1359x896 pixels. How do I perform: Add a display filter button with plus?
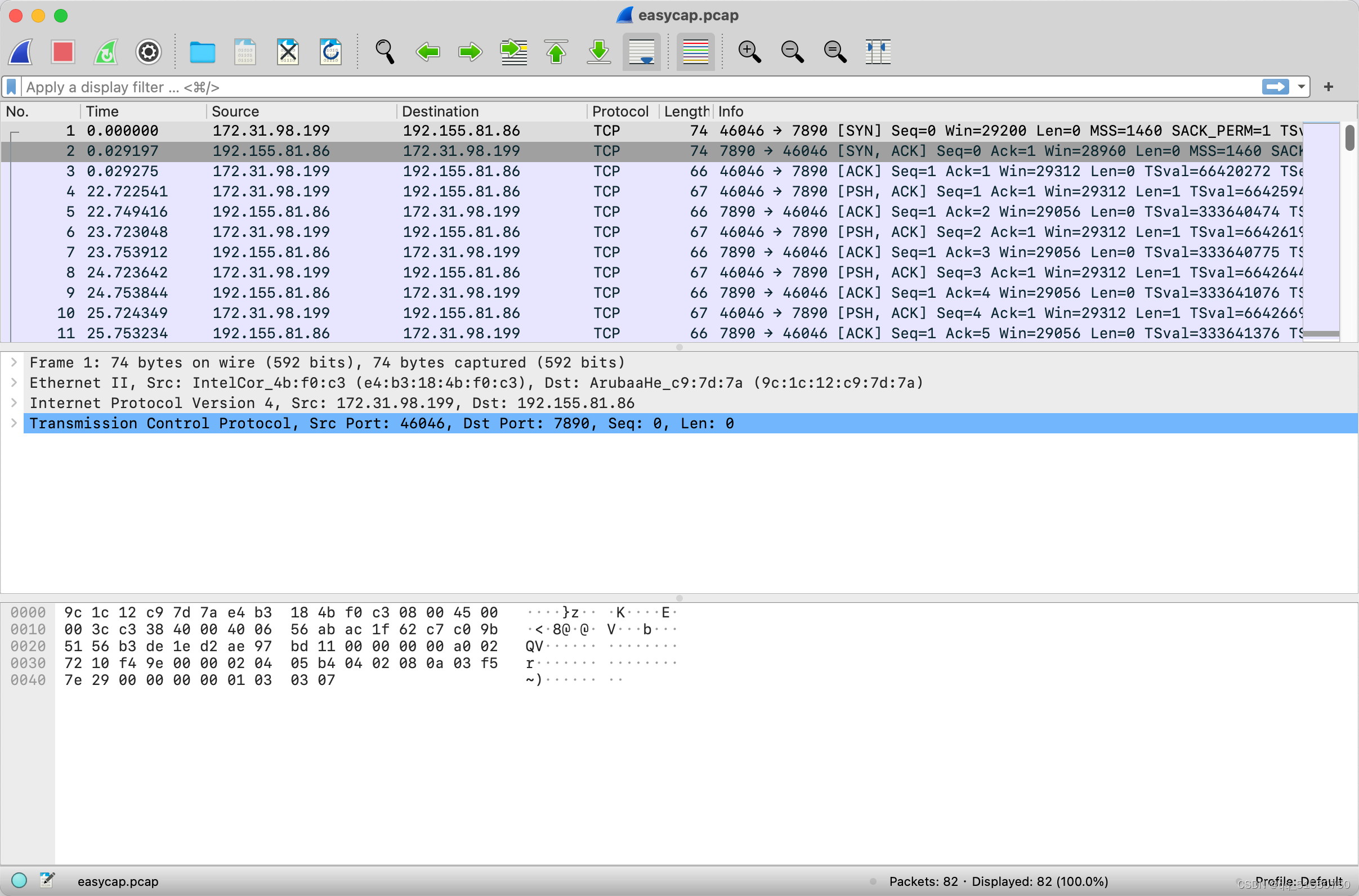[x=1329, y=87]
